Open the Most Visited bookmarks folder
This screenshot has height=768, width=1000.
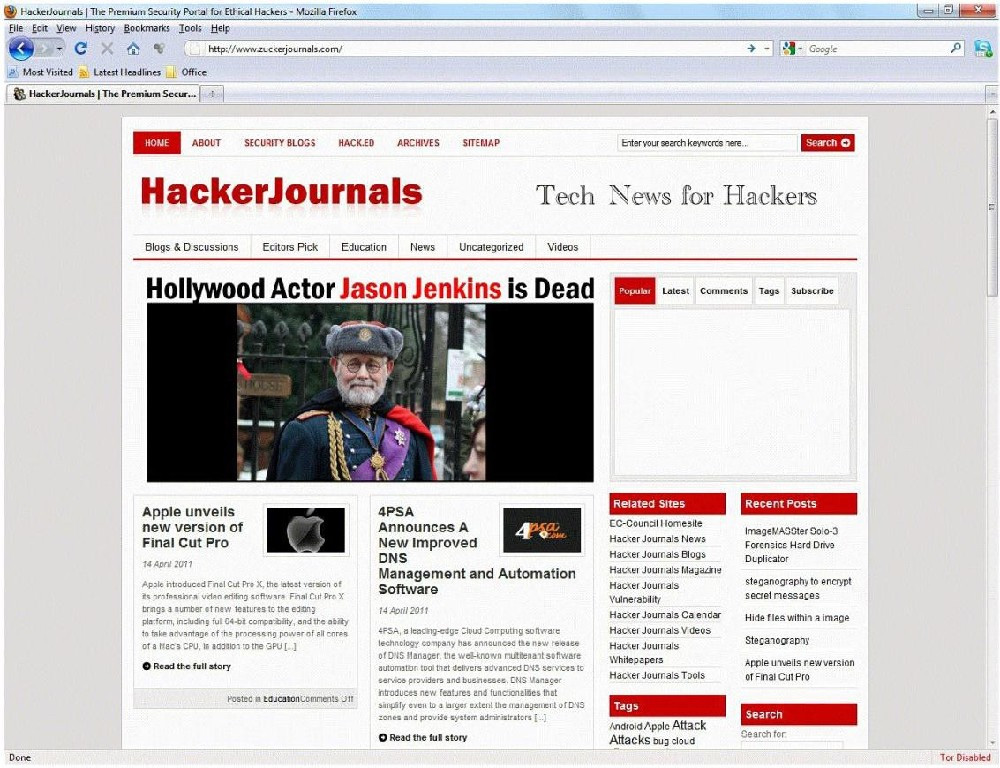click(x=41, y=72)
